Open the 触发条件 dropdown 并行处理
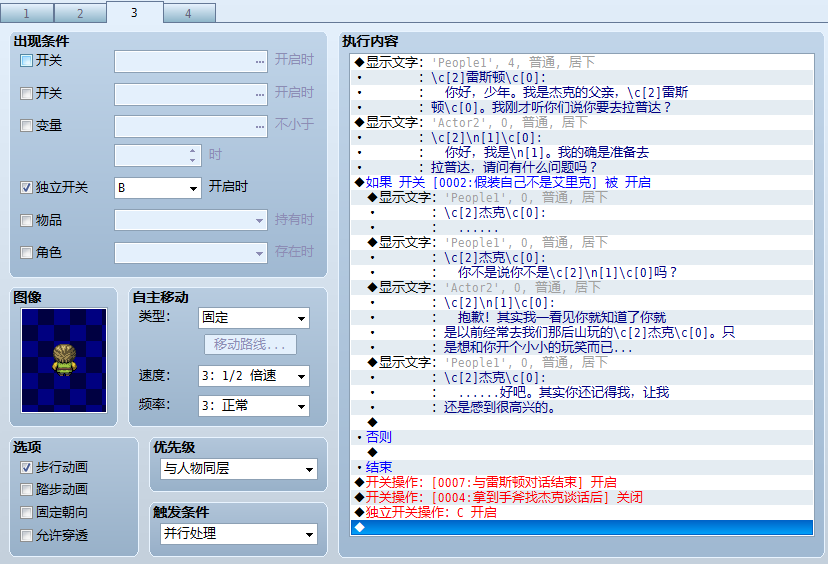 (239, 534)
